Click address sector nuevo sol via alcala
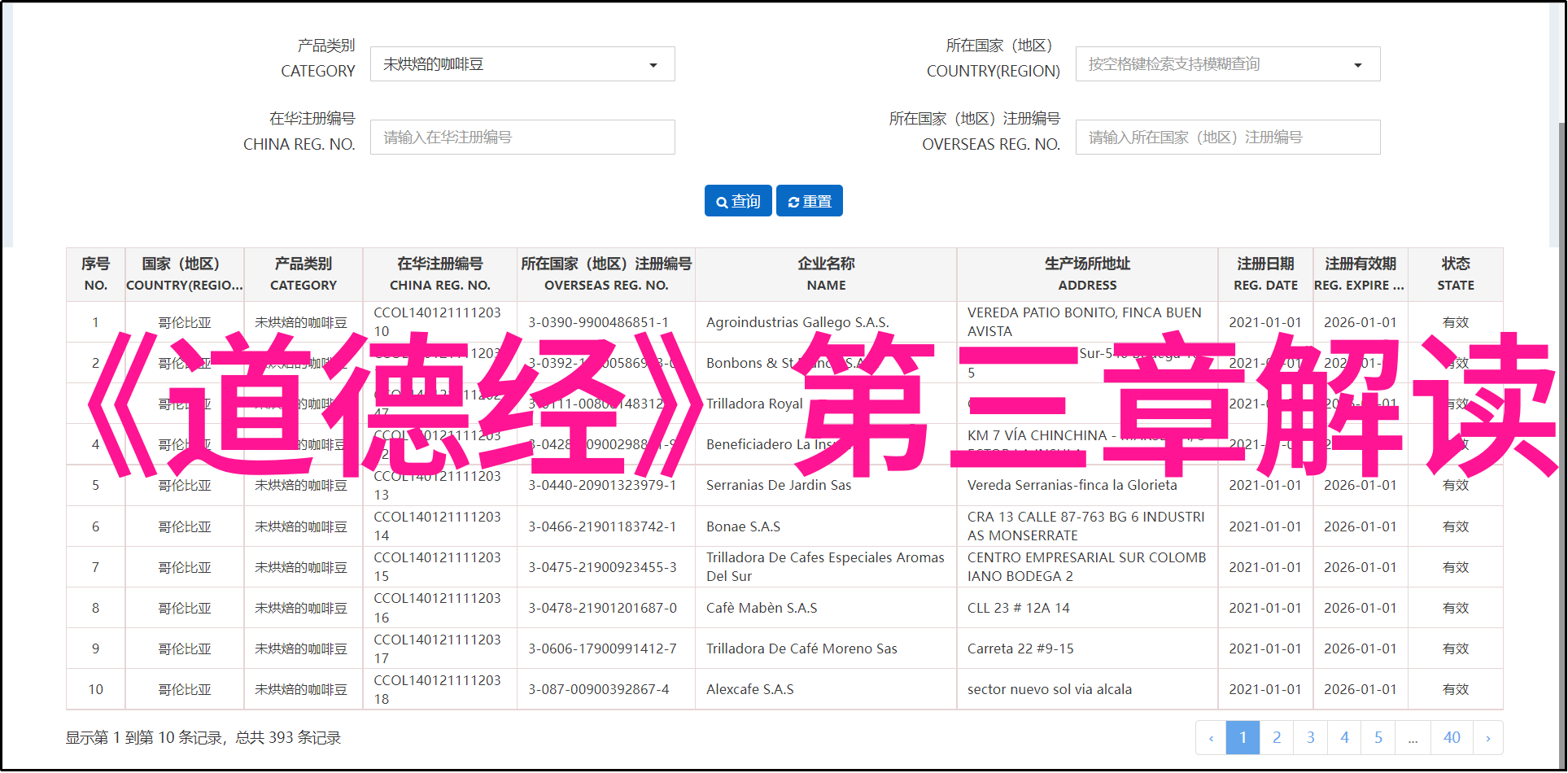Screen dimensions: 1568x773 click(x=1050, y=689)
